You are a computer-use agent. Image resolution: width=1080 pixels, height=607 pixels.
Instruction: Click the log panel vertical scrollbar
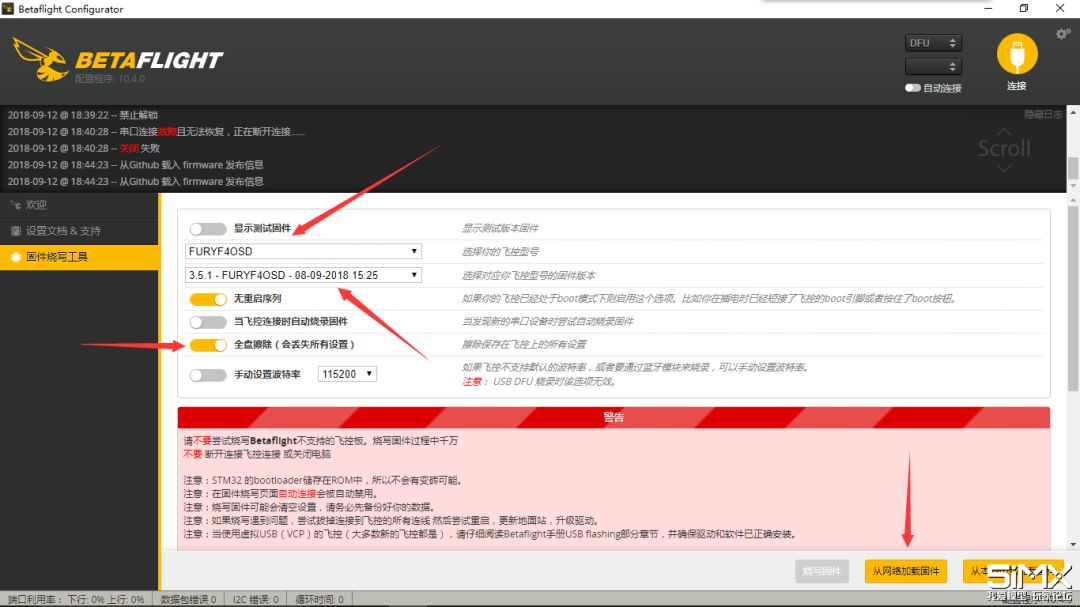click(x=1072, y=168)
